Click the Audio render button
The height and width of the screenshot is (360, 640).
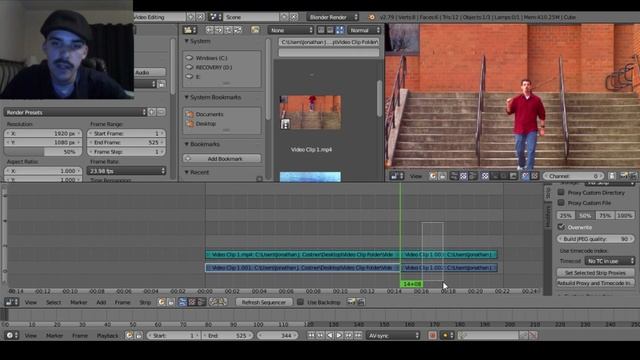click(150, 72)
